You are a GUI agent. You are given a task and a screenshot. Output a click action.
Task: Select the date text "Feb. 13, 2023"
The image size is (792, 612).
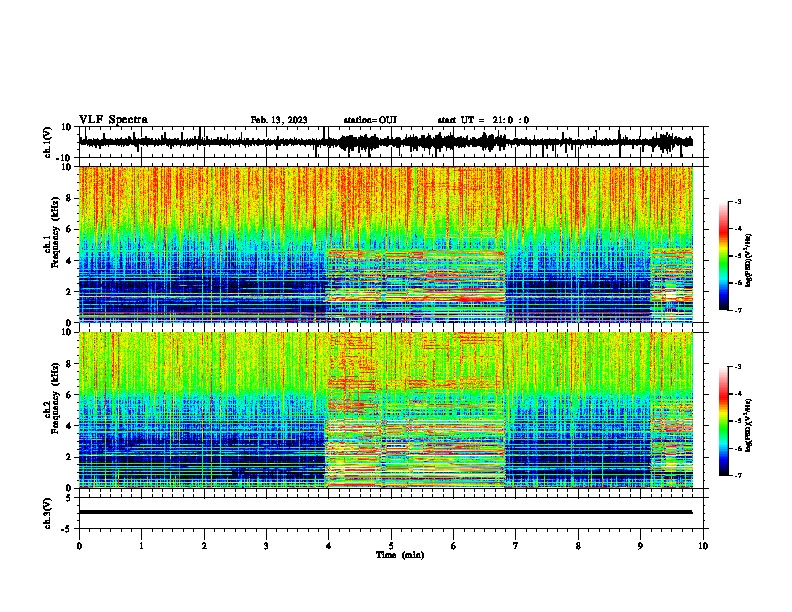click(x=279, y=120)
